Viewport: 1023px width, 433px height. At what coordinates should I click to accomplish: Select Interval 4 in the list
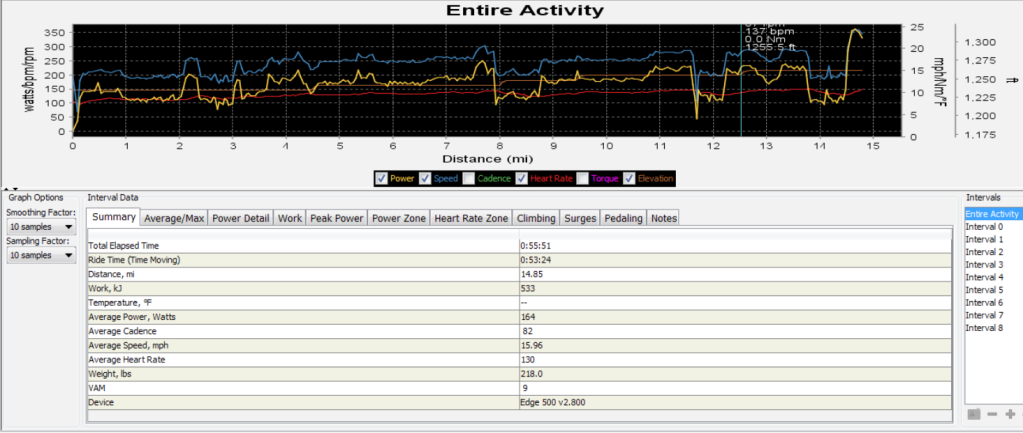[x=985, y=277]
